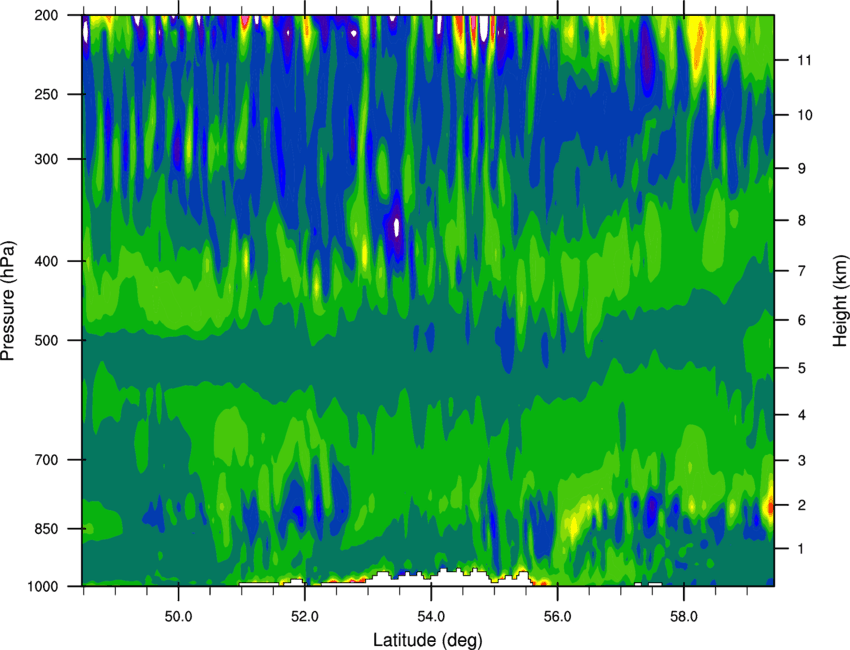This screenshot has height=650, width=850.
Task: Click the 1 km height tick label
Action: pos(802,549)
